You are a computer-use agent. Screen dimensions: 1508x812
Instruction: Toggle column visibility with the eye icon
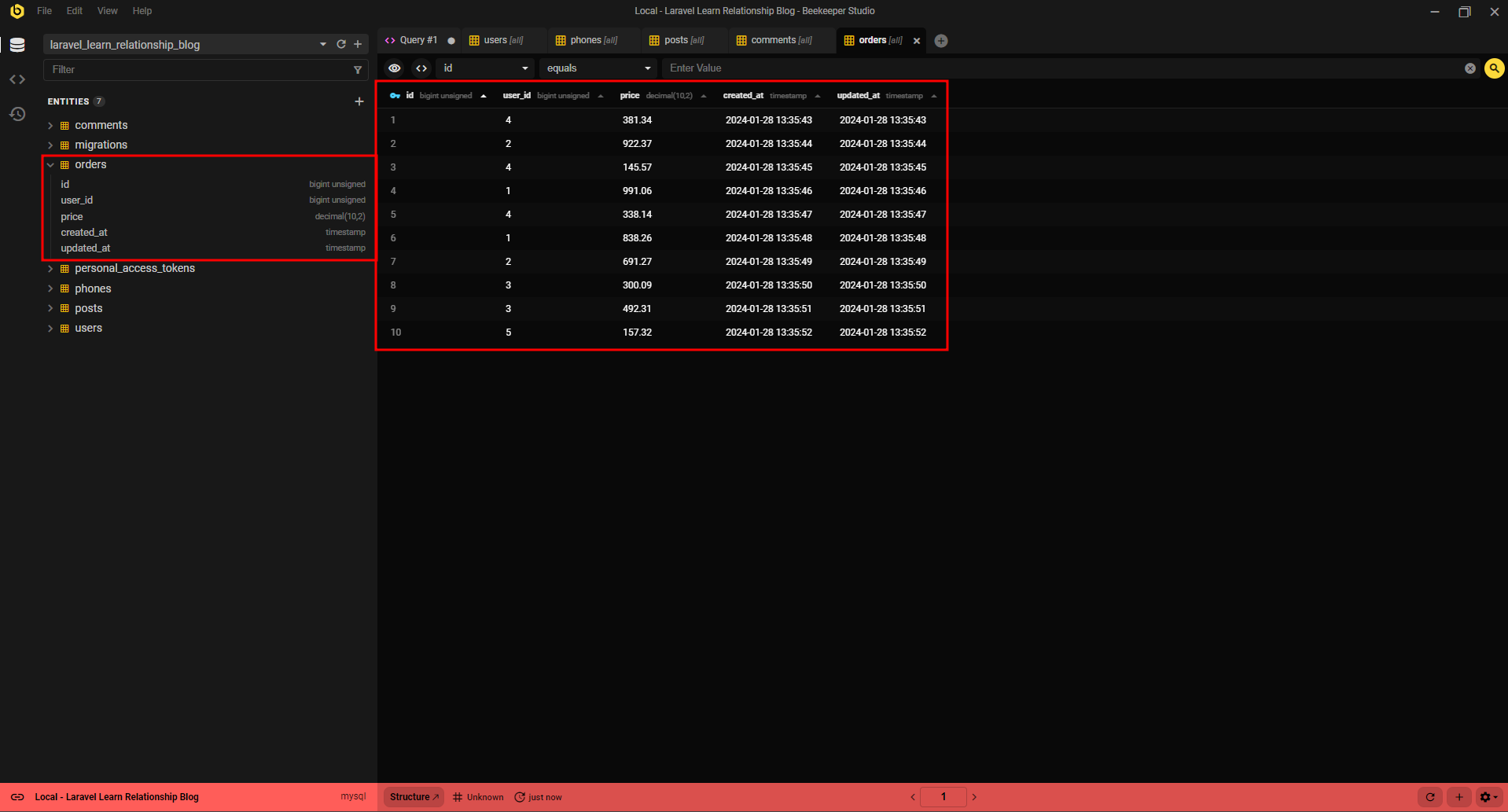(394, 68)
